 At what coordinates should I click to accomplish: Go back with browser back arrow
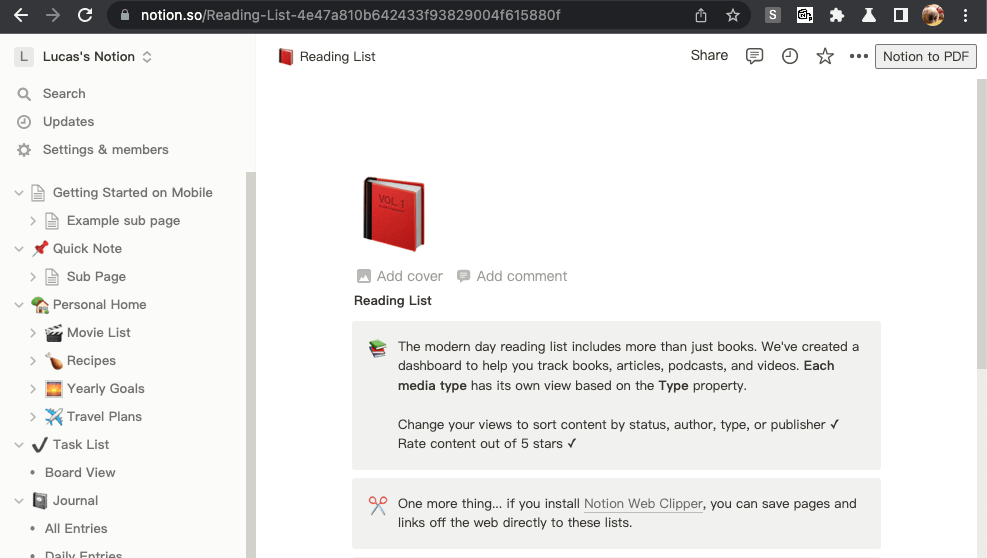tap(21, 15)
